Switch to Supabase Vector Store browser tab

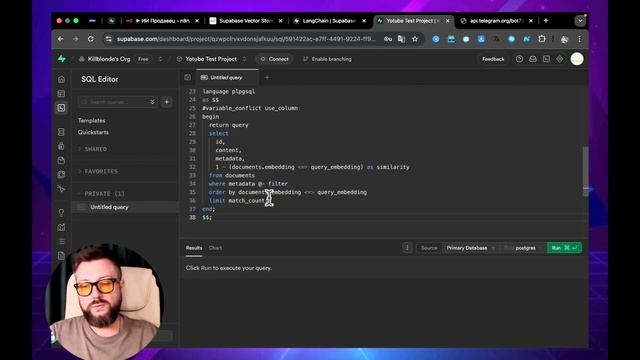(245, 20)
